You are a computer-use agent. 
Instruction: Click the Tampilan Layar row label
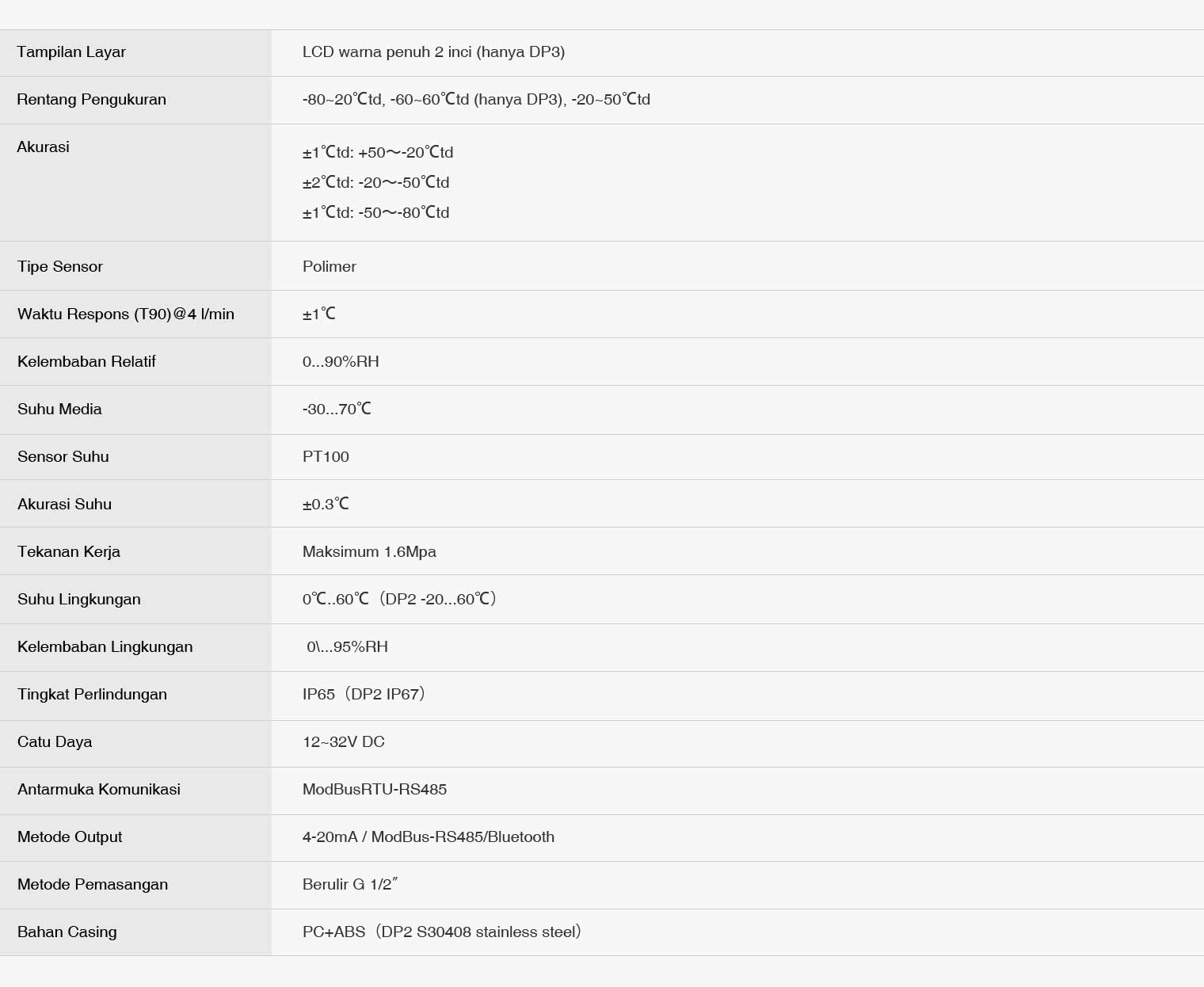click(71, 52)
